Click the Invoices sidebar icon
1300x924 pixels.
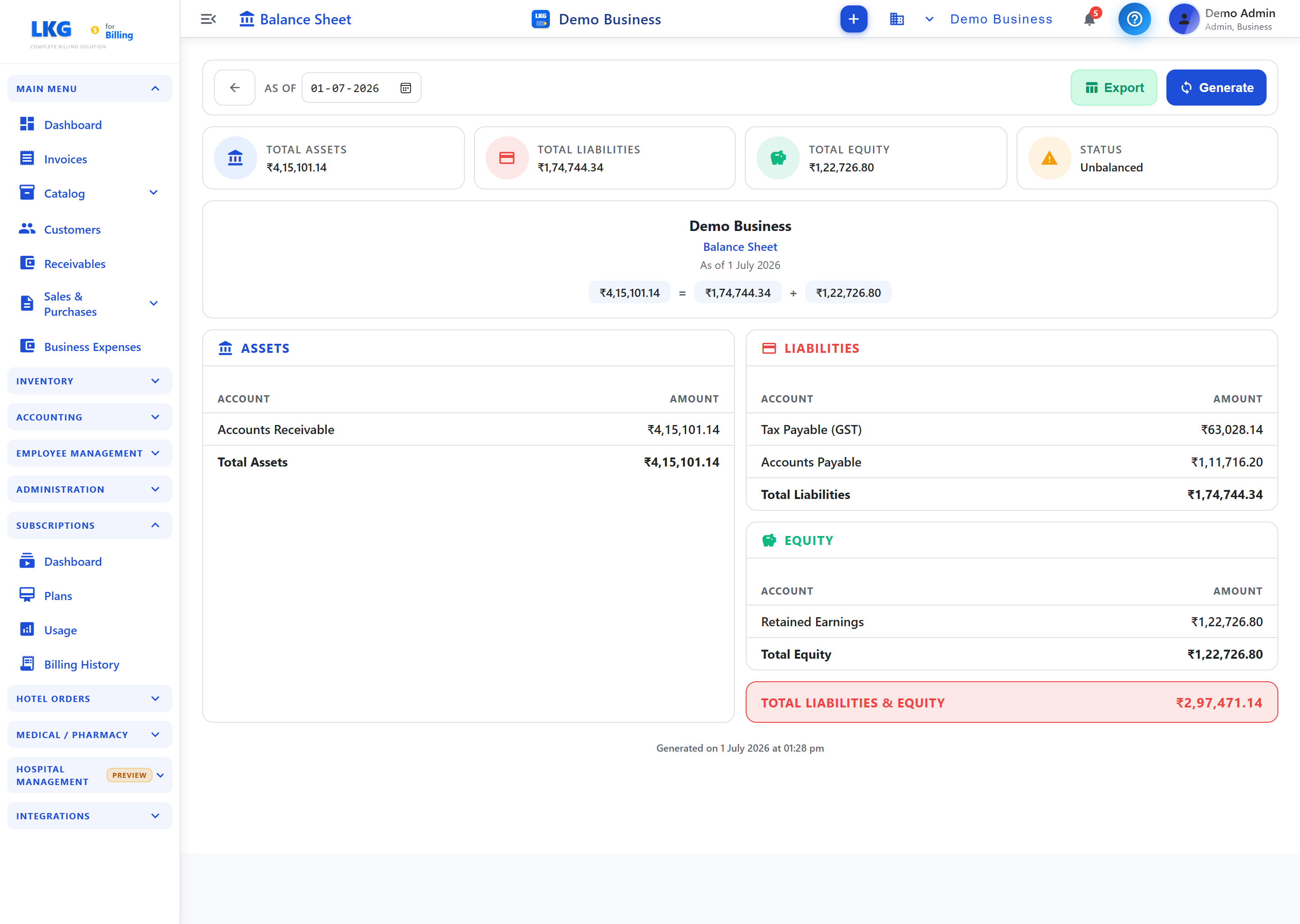pyautogui.click(x=27, y=158)
